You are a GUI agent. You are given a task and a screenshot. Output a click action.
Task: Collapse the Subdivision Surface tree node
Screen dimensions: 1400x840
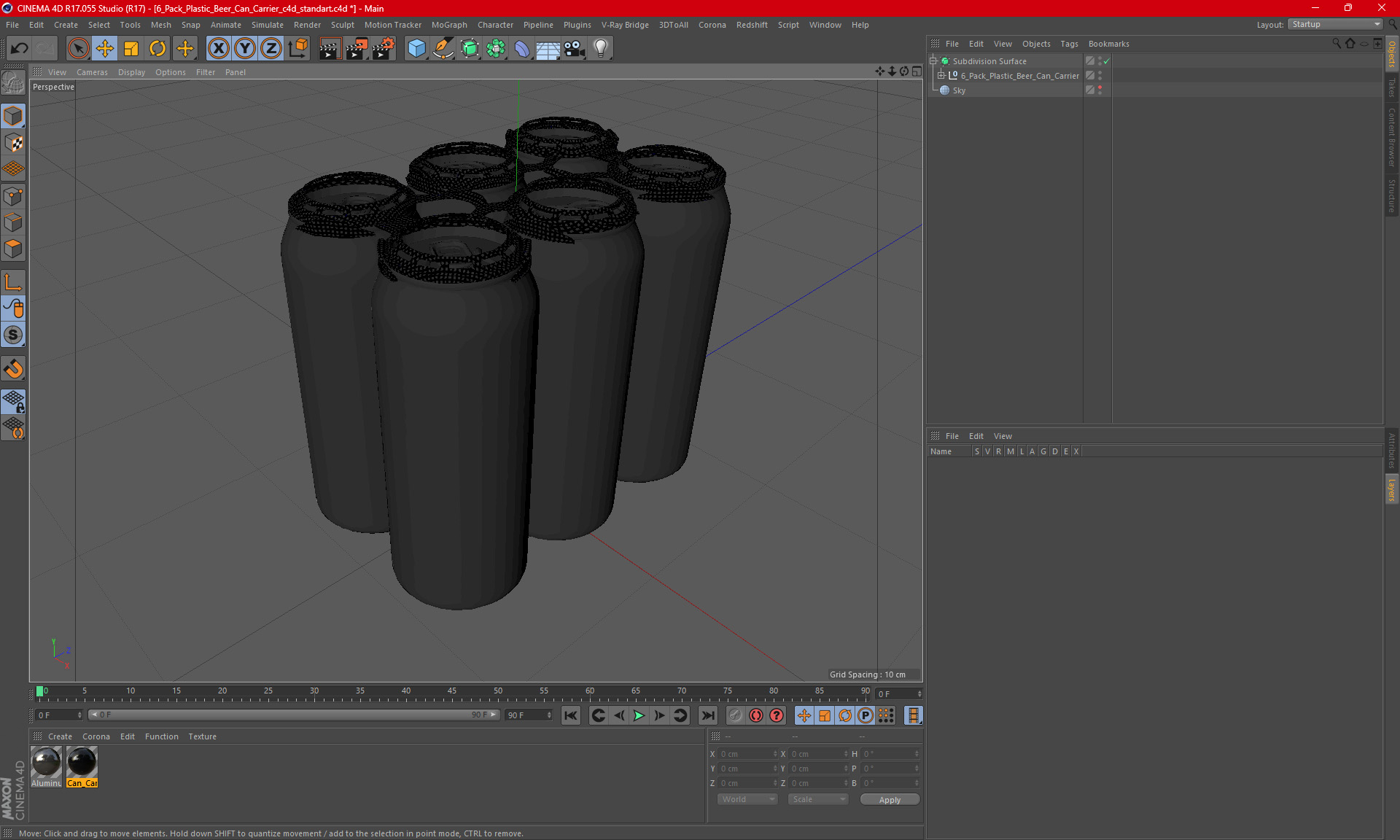pos(933,61)
